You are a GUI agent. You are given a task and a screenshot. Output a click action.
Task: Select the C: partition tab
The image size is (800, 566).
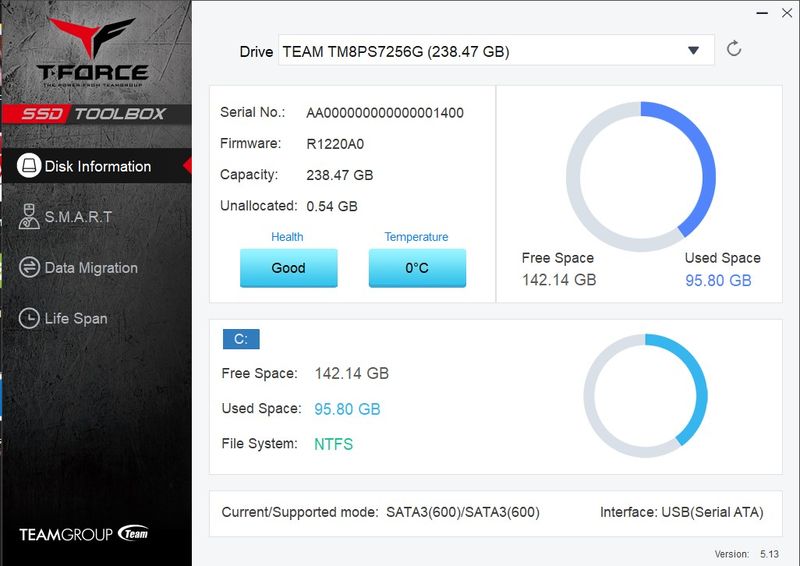tap(241, 339)
